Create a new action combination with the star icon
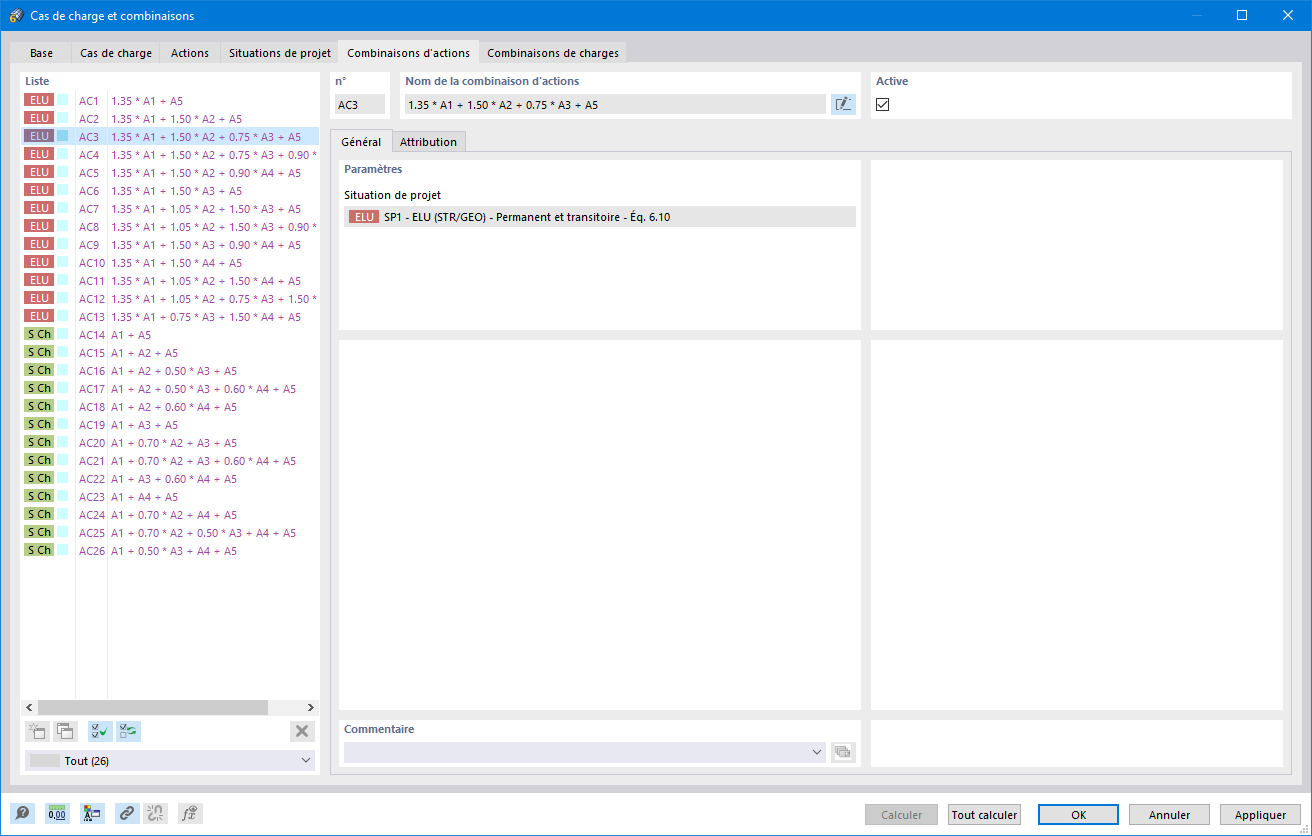The height and width of the screenshot is (836, 1312). tap(37, 731)
